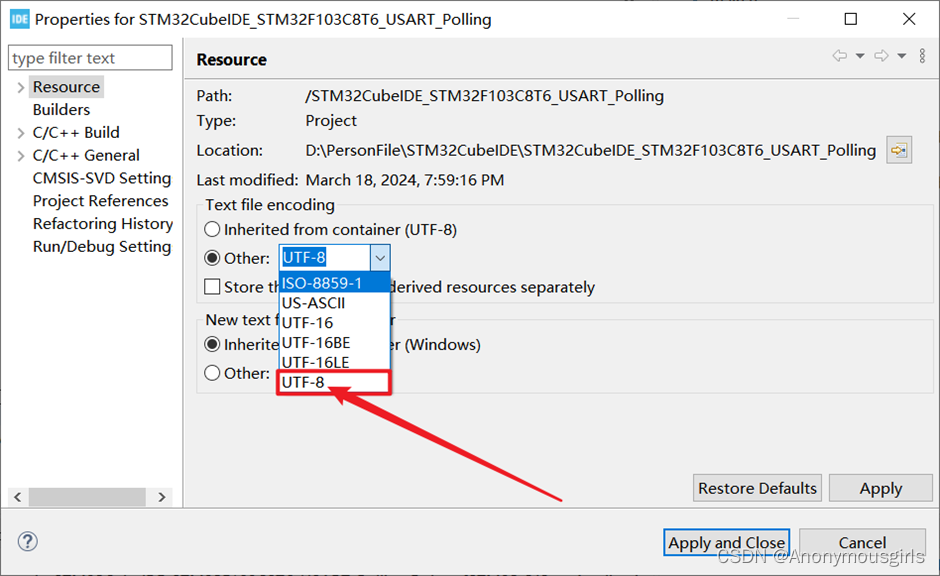Choose UTF-16BE from encoding list

[335, 342]
